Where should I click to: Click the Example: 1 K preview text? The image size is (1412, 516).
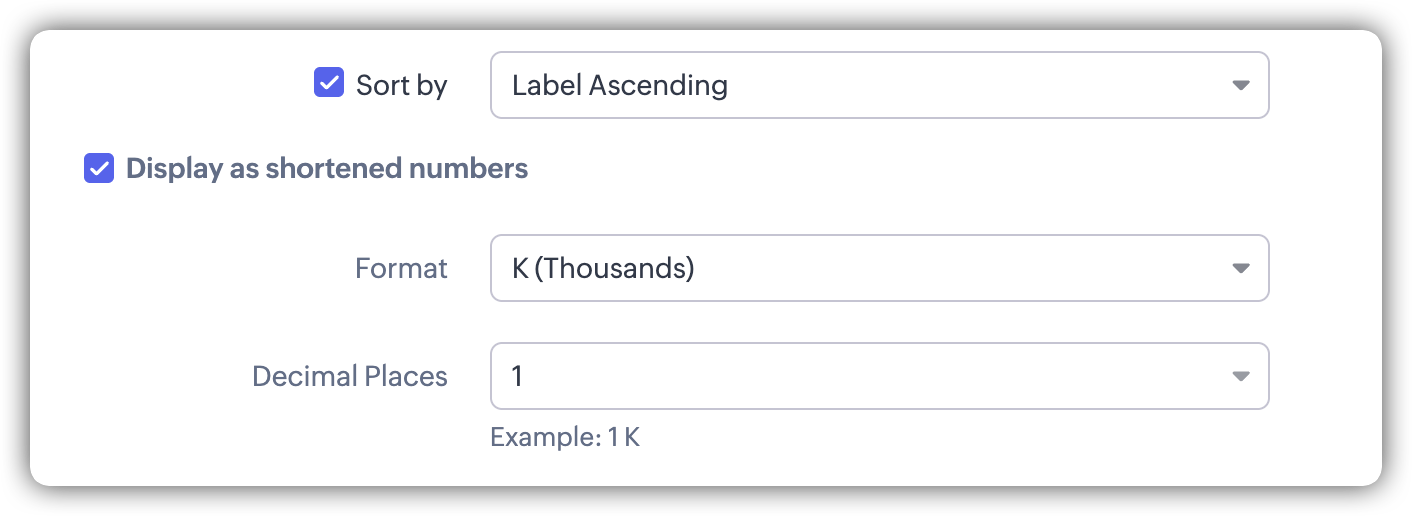(564, 437)
